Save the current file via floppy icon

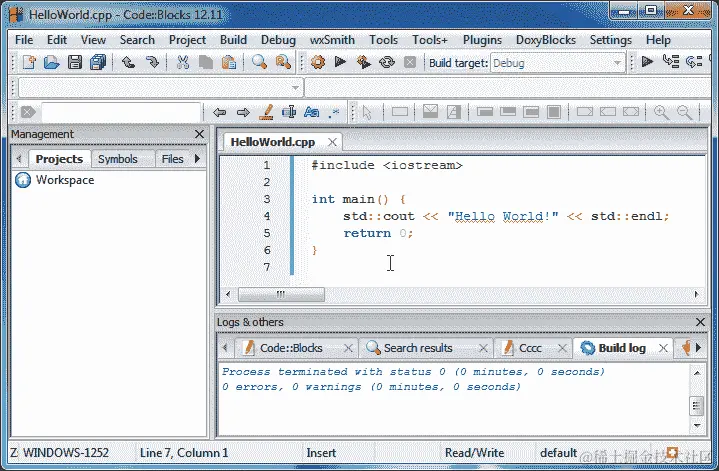[x=75, y=62]
